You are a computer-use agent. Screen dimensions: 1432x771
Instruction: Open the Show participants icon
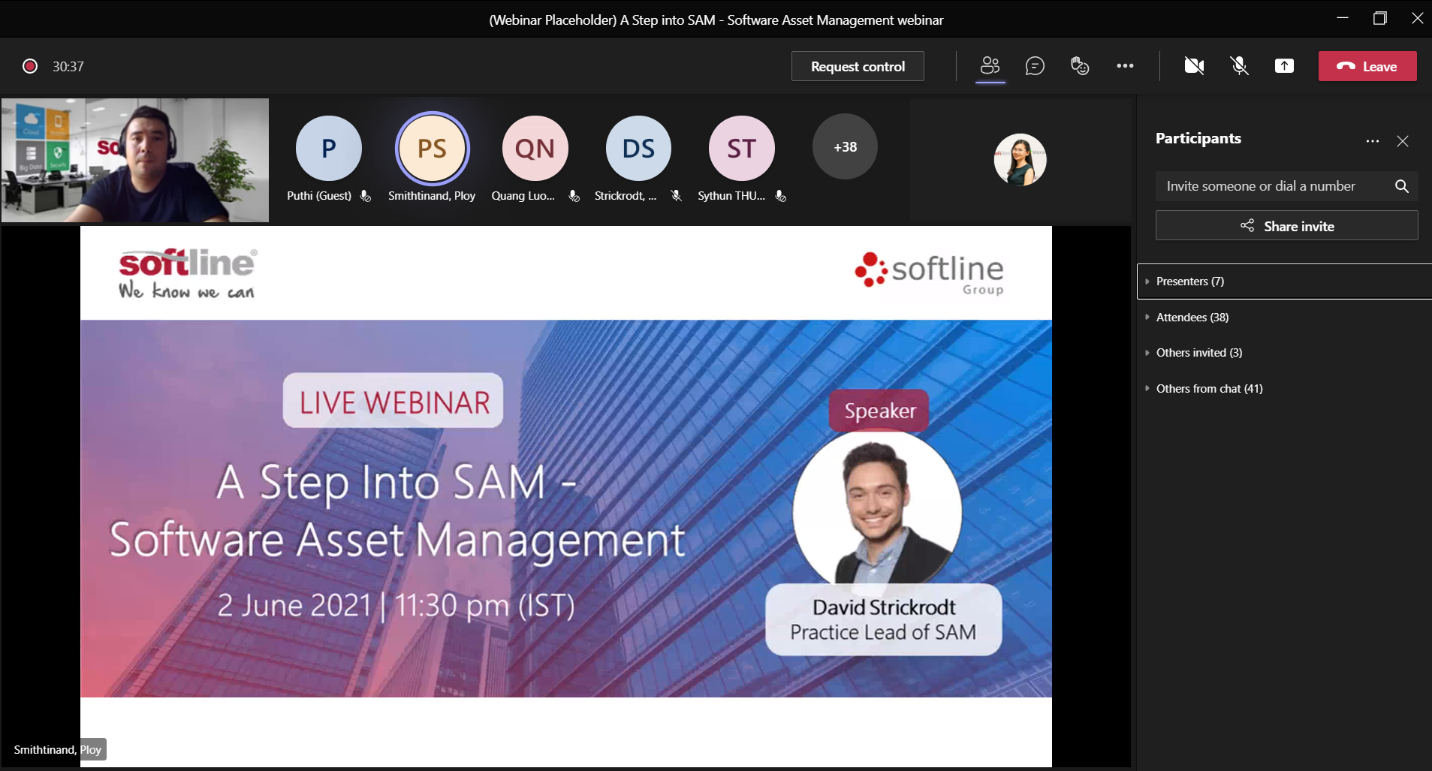point(990,66)
